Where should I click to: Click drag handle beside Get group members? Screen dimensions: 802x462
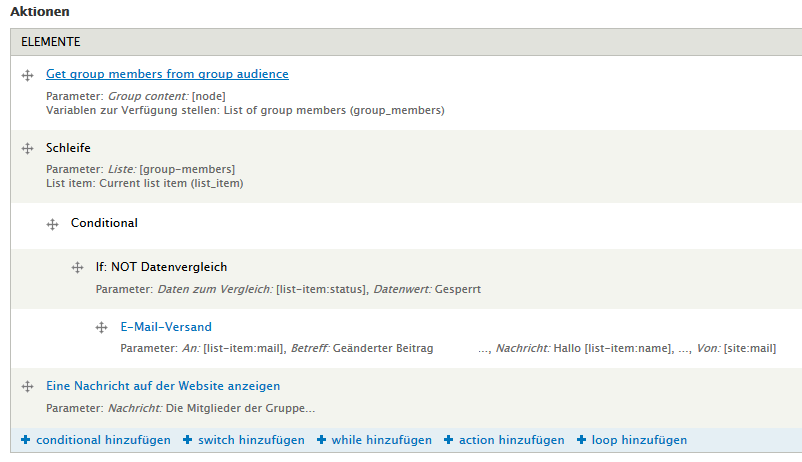click(x=27, y=75)
